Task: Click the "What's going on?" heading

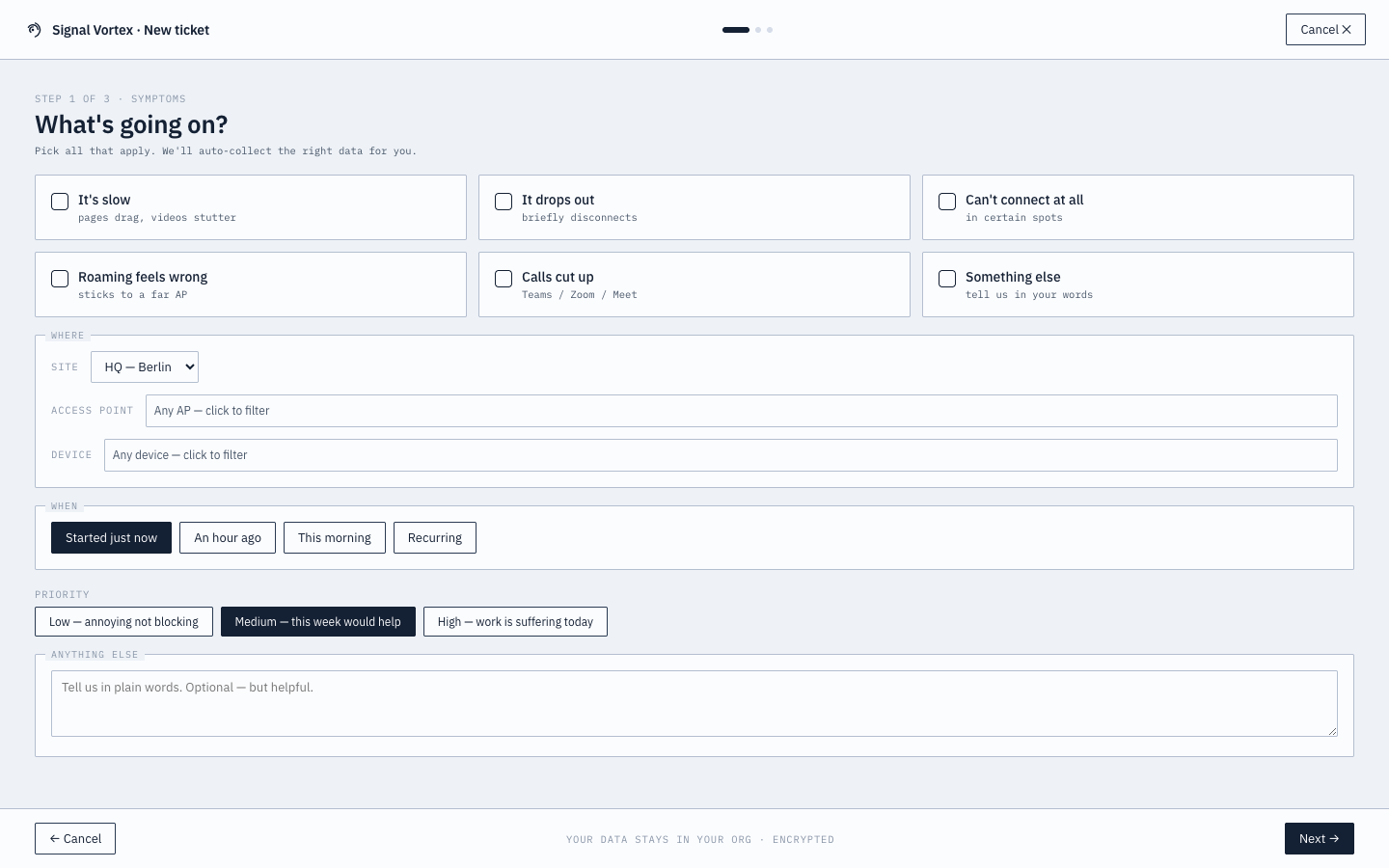Action: (131, 124)
